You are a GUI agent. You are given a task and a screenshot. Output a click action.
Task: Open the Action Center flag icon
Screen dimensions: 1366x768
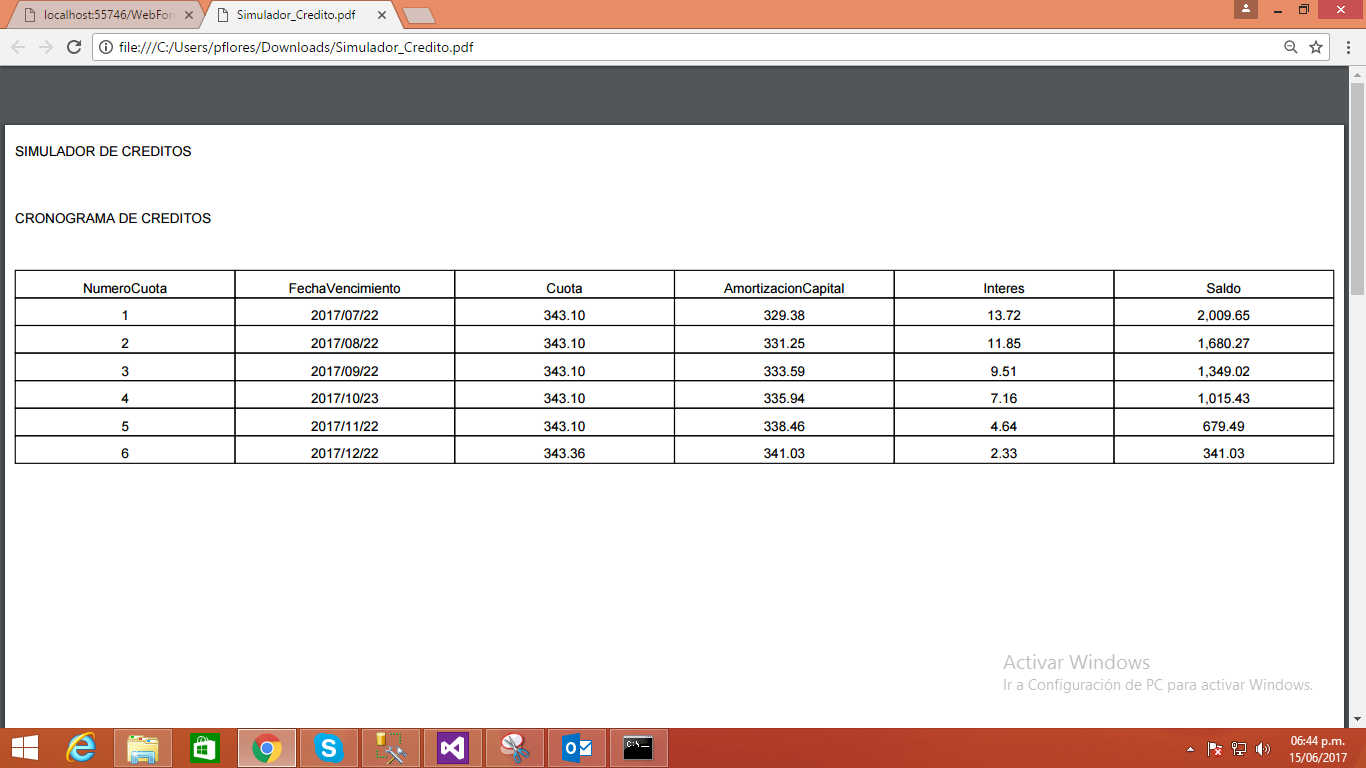click(1215, 749)
